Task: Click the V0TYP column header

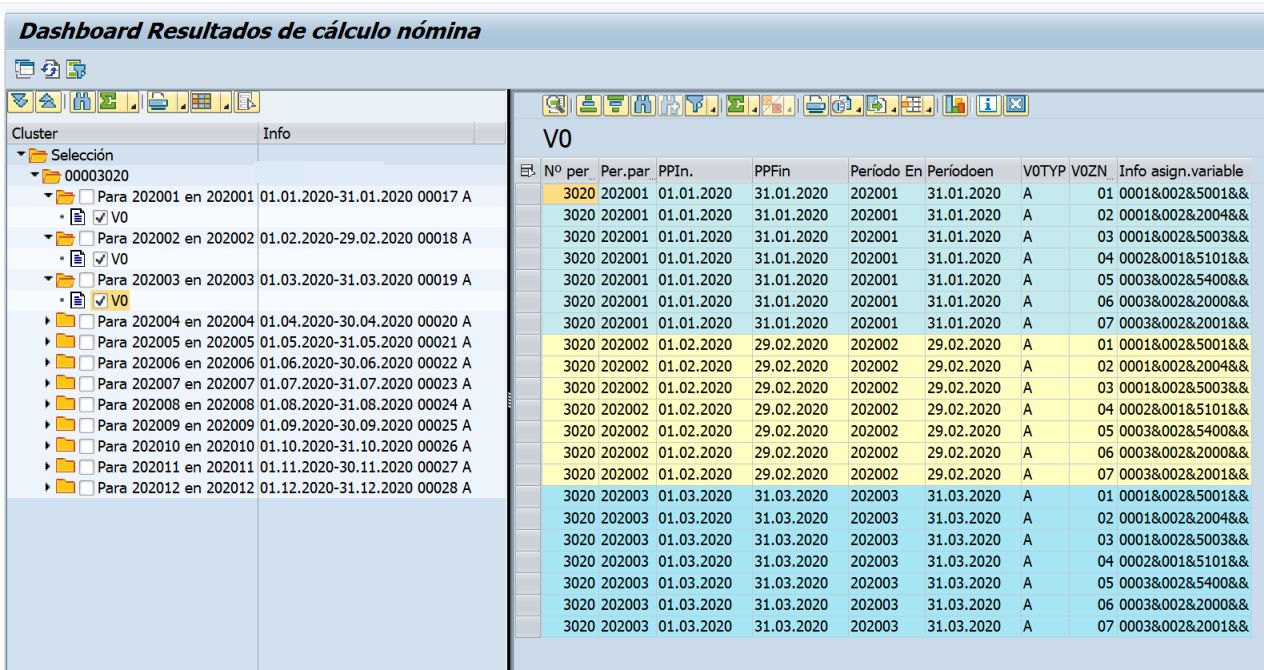Action: point(1045,169)
